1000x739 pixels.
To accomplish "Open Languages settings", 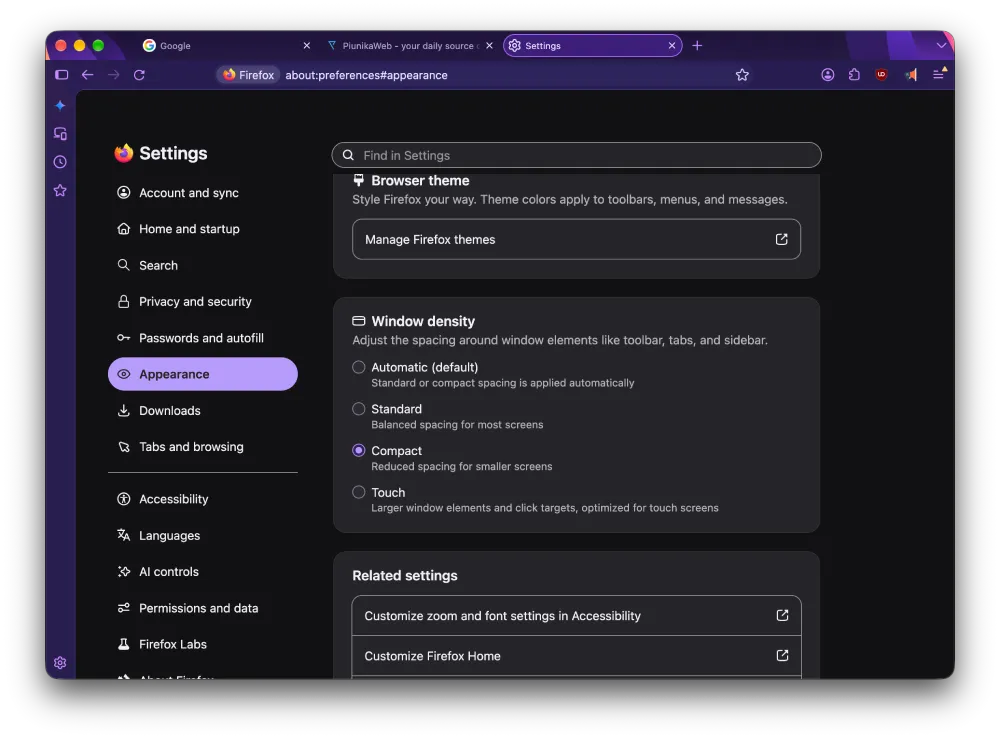I will [x=203, y=536].
